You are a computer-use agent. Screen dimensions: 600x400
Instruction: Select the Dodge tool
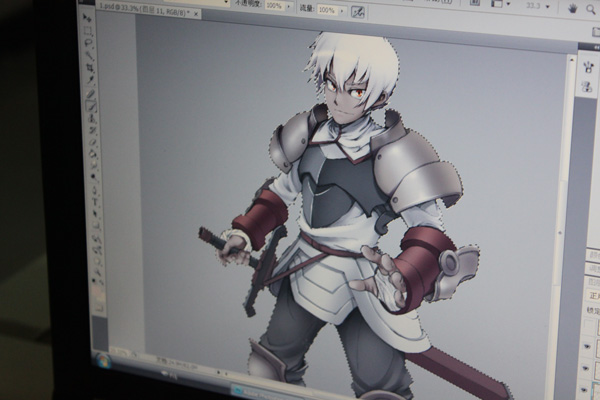pyautogui.click(x=94, y=177)
